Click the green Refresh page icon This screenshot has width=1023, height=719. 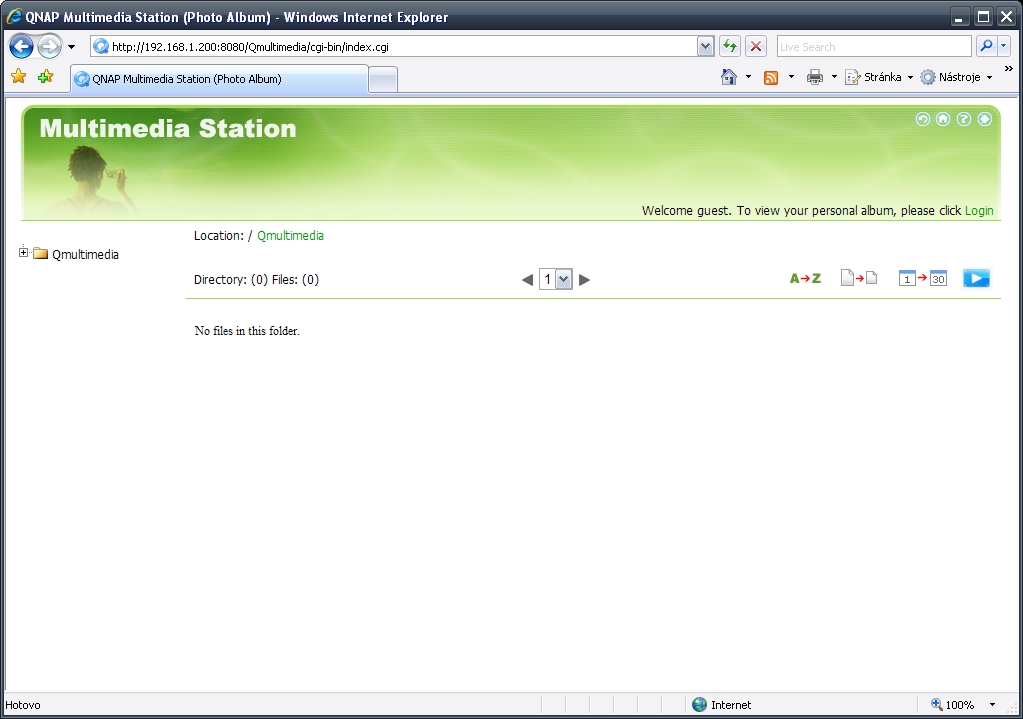[729, 47]
